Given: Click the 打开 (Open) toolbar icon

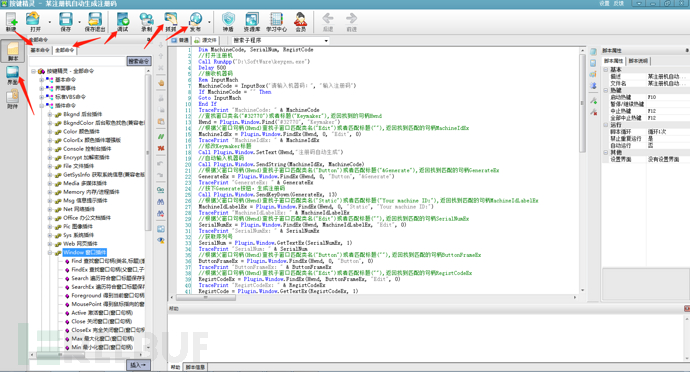Looking at the screenshot, I should click(x=34, y=22).
